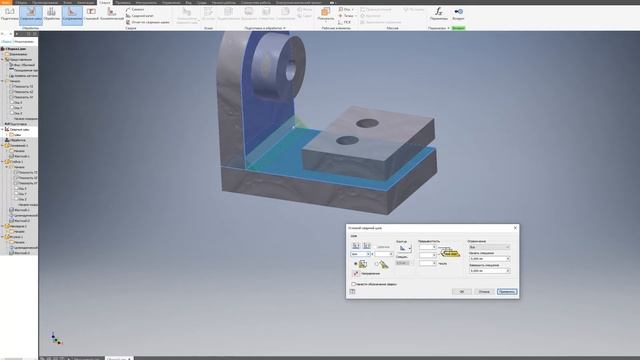Tick the create welding symbol checkbox
Image resolution: width=640 pixels, height=360 pixels.
[353, 284]
